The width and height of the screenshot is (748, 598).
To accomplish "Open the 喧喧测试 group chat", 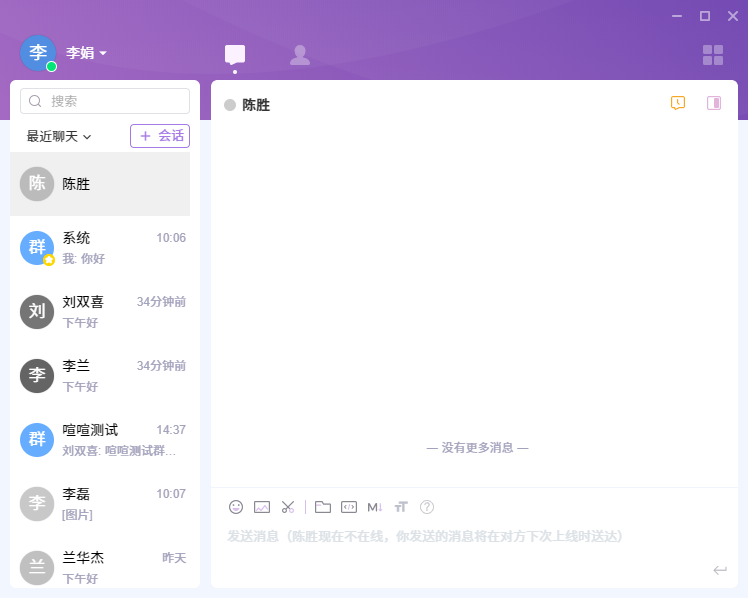I will pos(100,440).
